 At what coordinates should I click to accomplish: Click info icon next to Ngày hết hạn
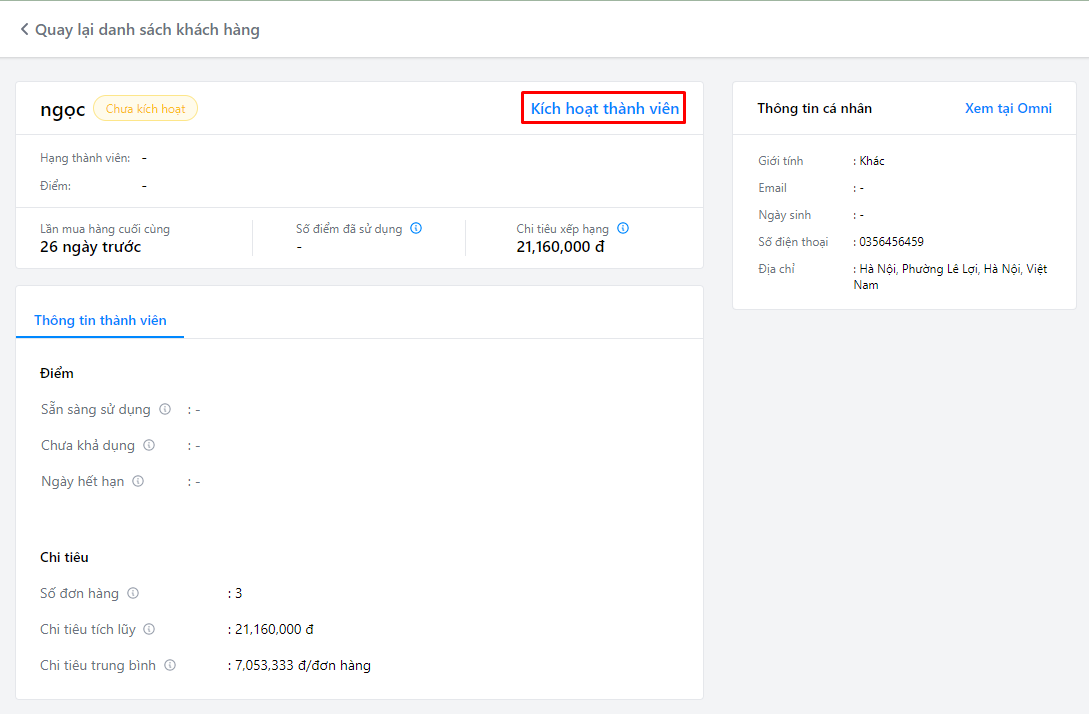click(138, 481)
